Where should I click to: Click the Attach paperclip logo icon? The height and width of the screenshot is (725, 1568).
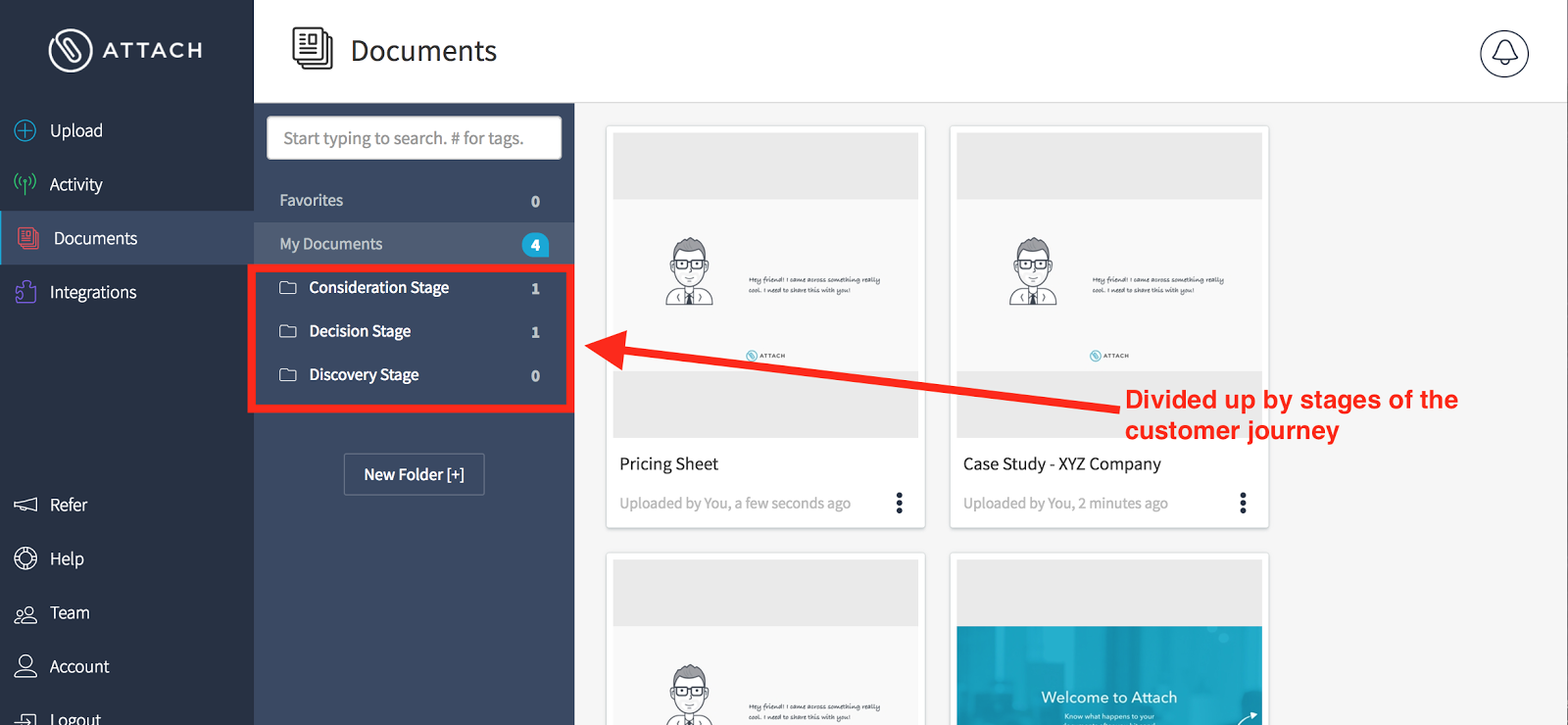(71, 50)
